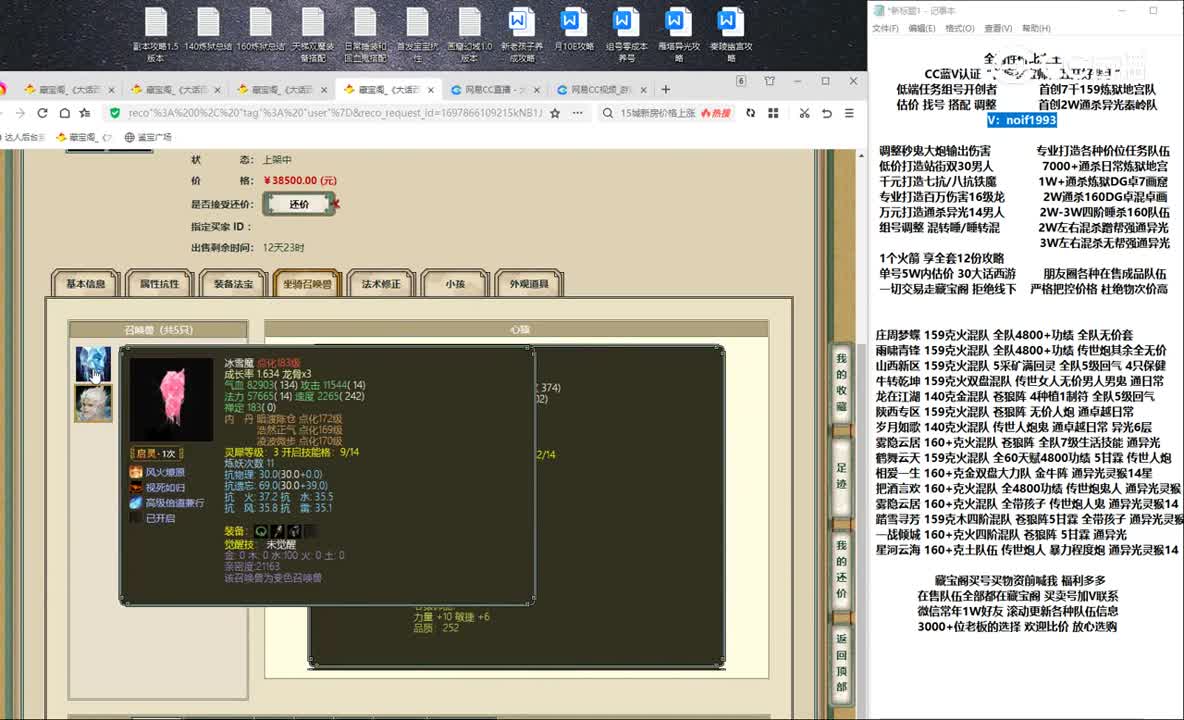Open desktop document 月10E攻略

pos(573,30)
